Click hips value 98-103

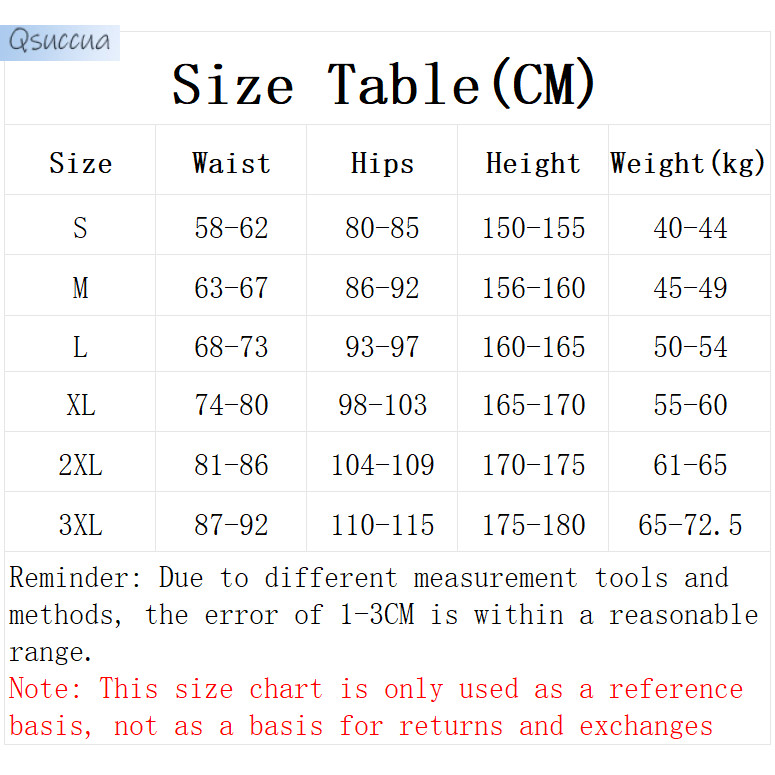pyautogui.click(x=382, y=405)
